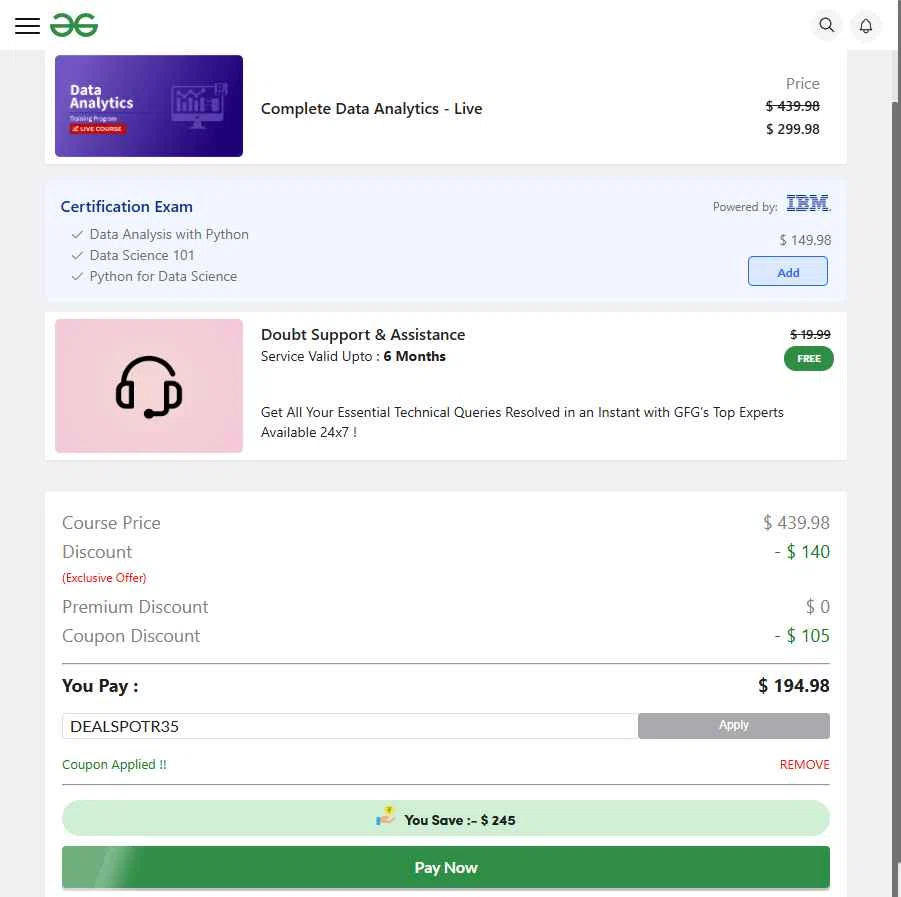Click the checkmark beside Data Science 101
Viewport: 901px width, 897px height.
click(x=78, y=256)
